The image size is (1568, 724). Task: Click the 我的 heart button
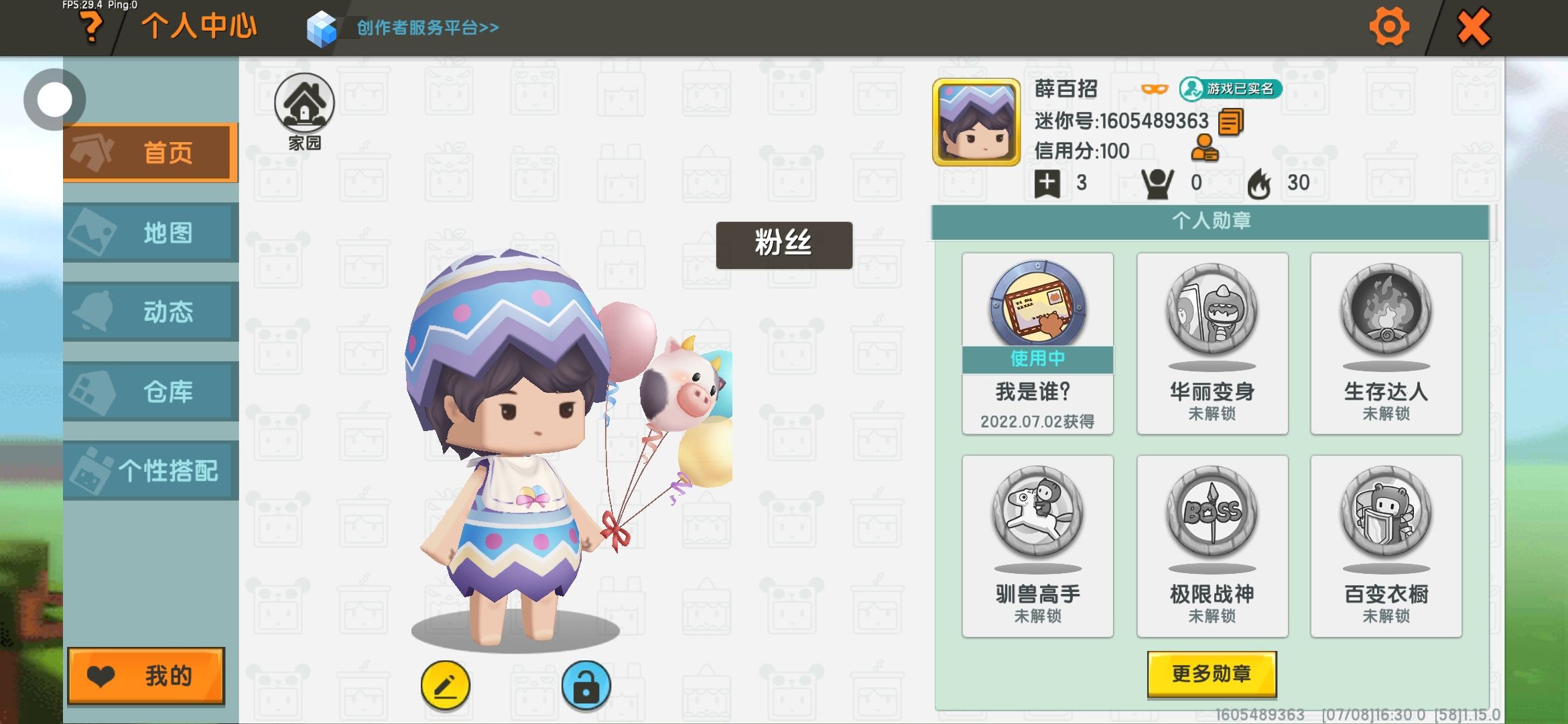(146, 676)
